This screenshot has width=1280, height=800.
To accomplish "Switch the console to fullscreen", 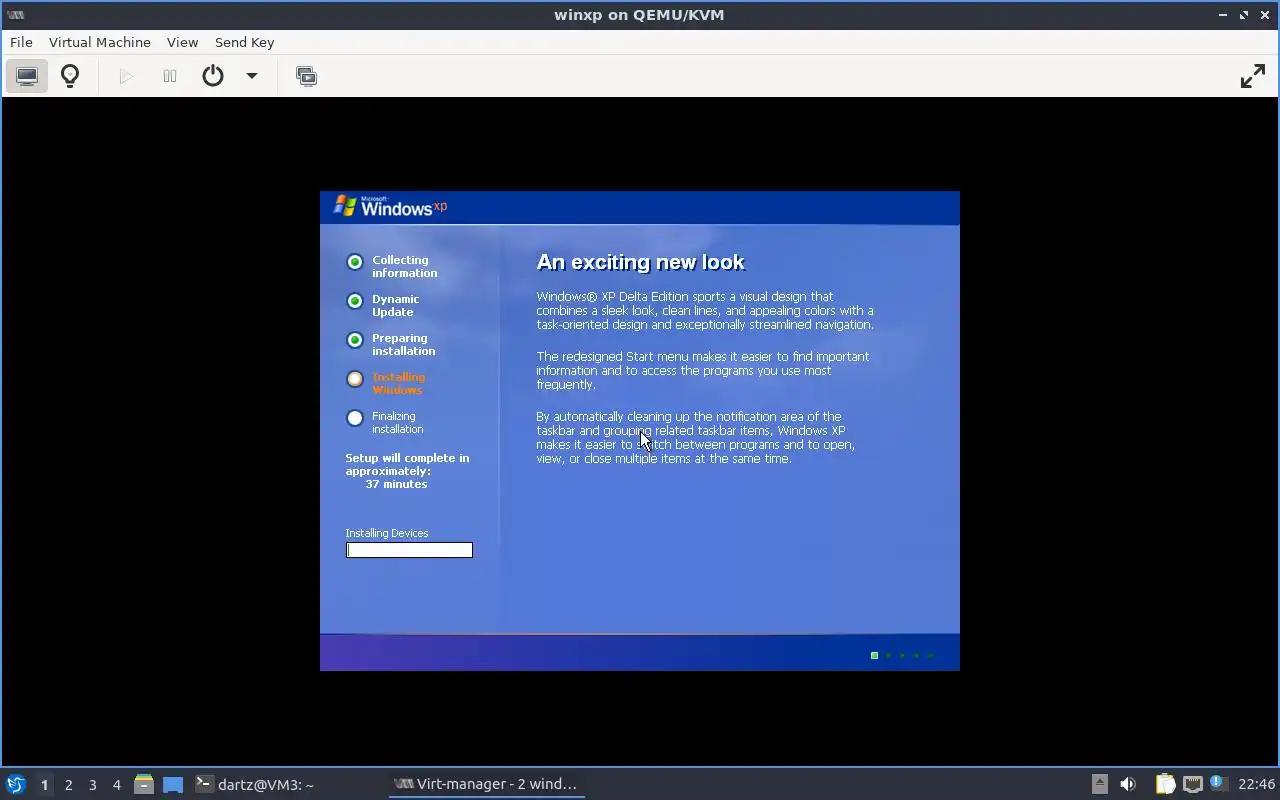I will tap(1253, 76).
